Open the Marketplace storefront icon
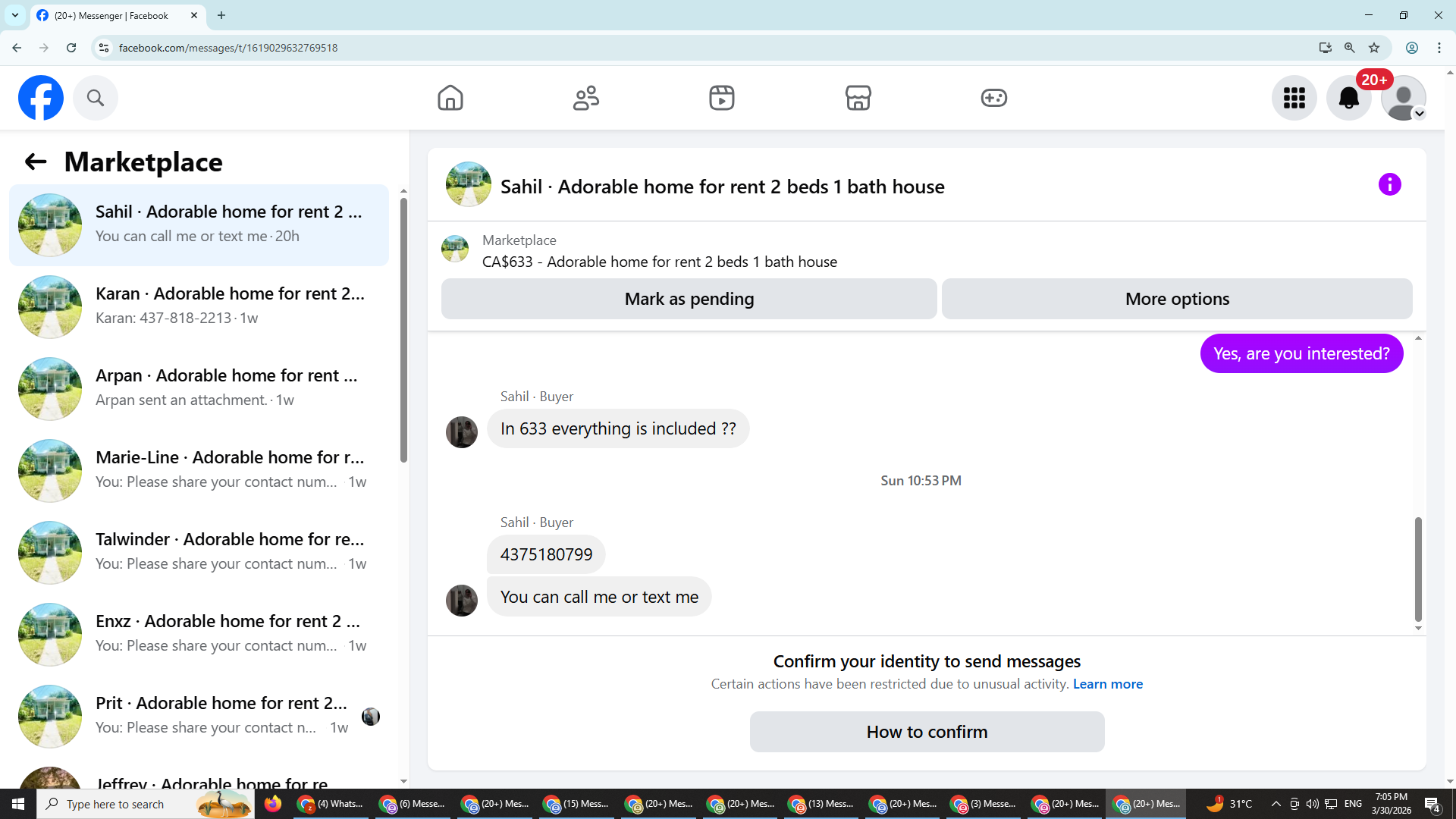The image size is (1456, 819). click(x=858, y=98)
